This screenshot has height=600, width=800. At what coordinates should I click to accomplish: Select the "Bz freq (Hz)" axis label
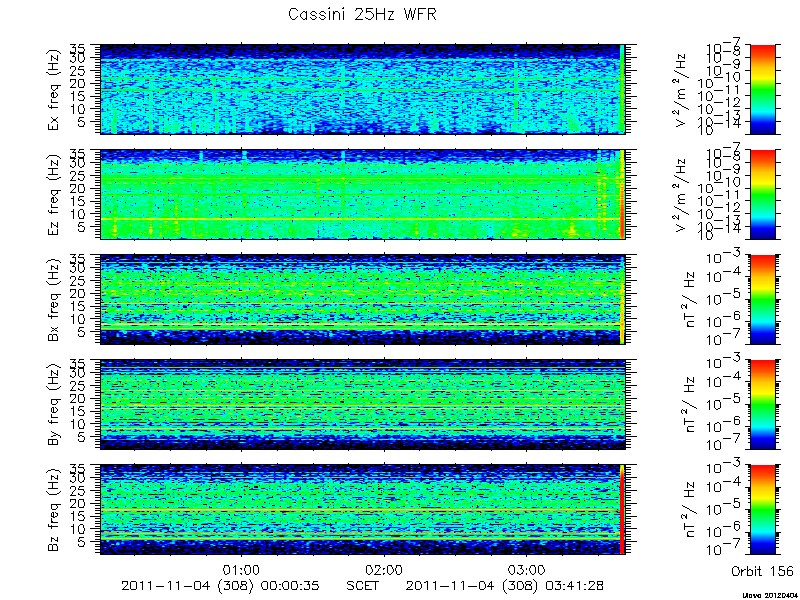(54, 510)
